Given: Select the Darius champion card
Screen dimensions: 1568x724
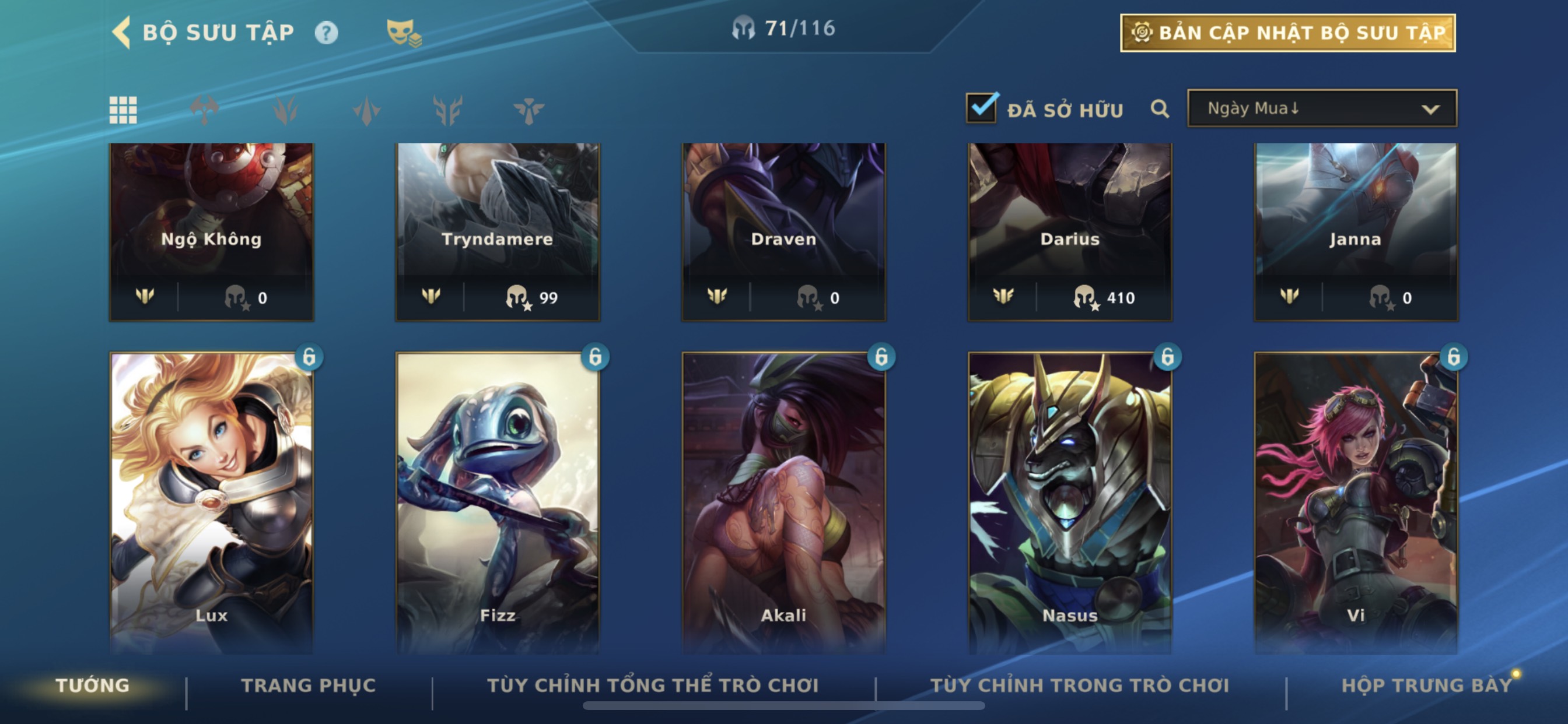Looking at the screenshot, I should click(1069, 232).
